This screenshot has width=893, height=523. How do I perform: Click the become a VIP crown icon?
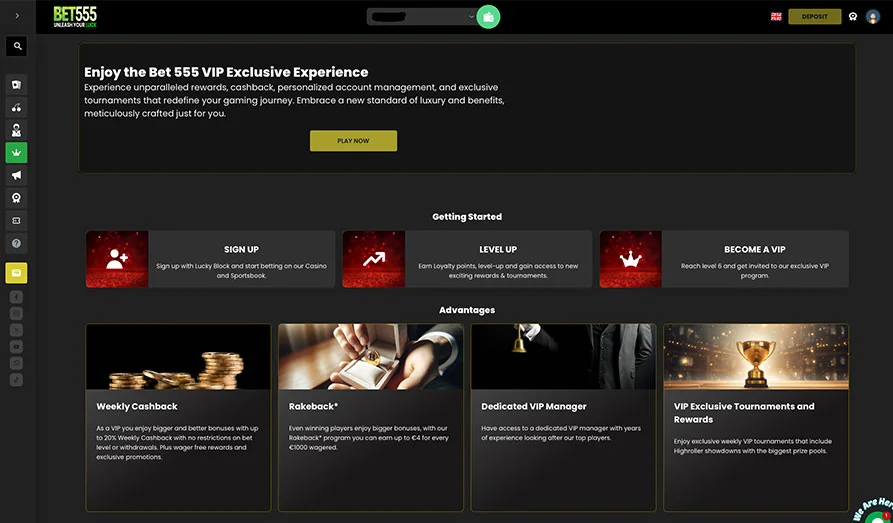(x=630, y=259)
